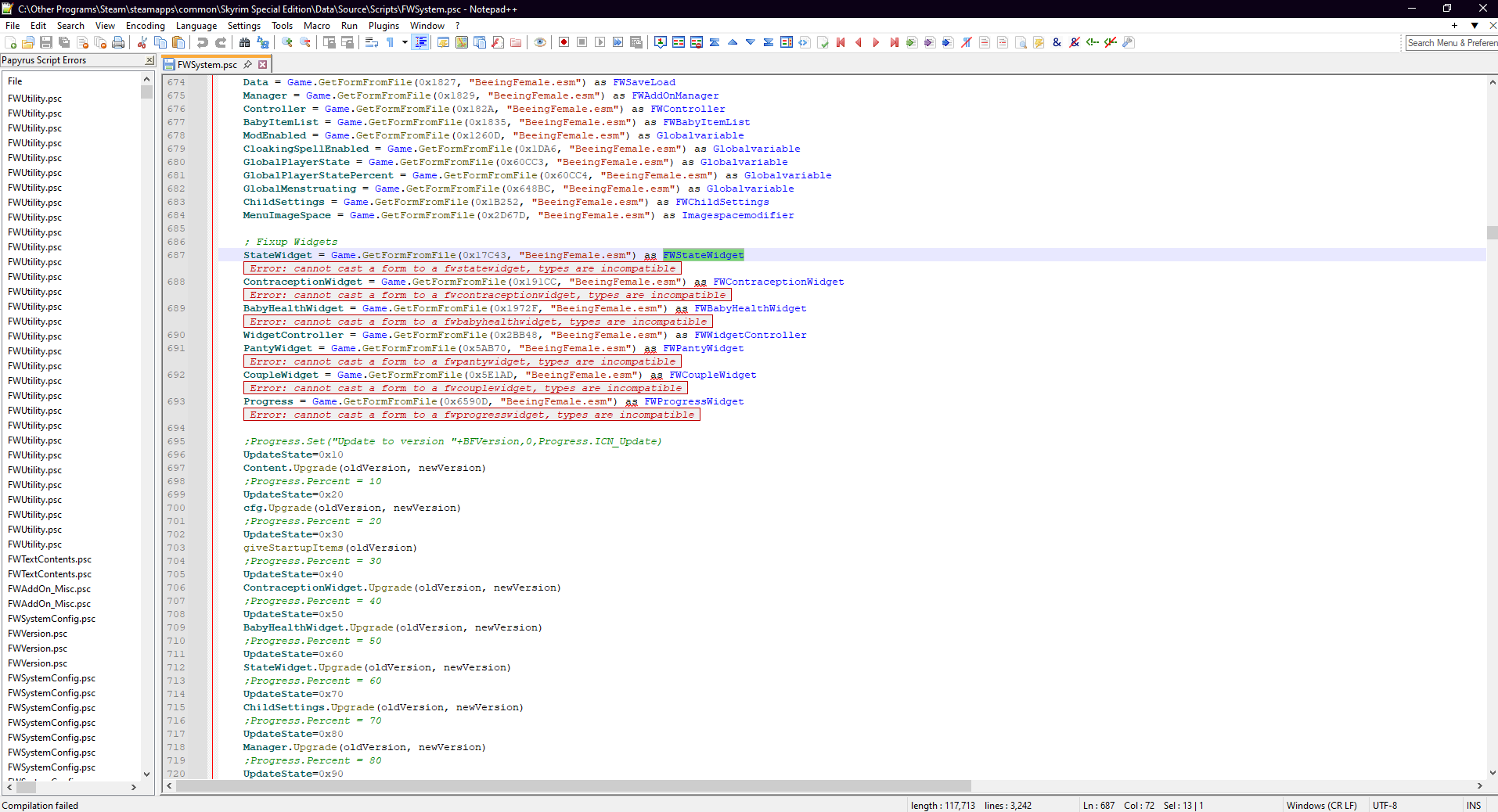Open the Macro menu
The image size is (1498, 812).
point(317,26)
